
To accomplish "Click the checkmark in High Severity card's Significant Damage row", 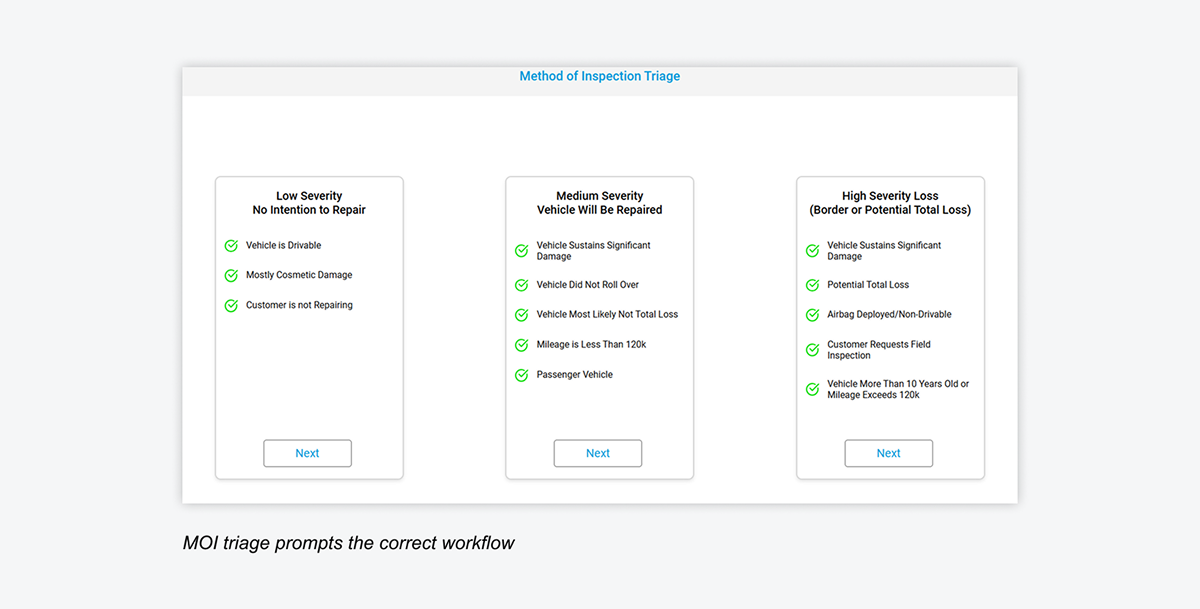I will [812, 251].
